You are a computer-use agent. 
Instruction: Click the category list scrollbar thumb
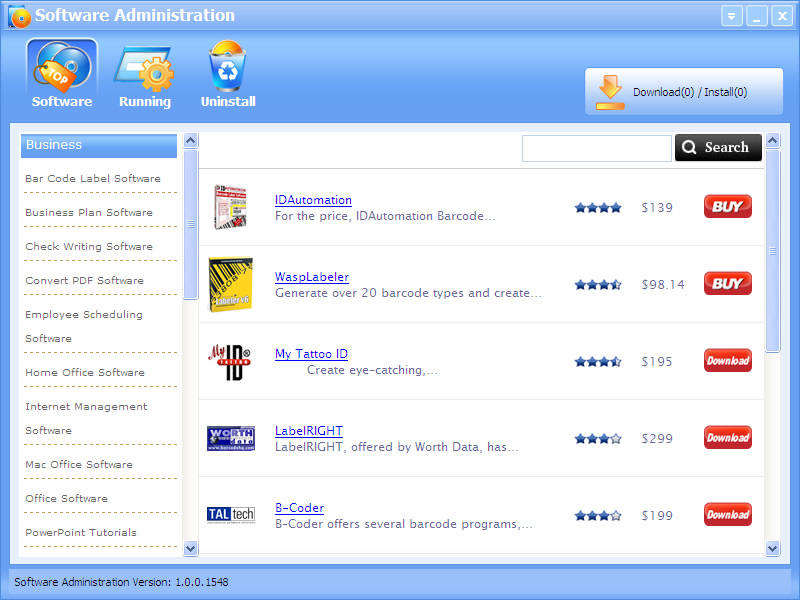[x=191, y=224]
